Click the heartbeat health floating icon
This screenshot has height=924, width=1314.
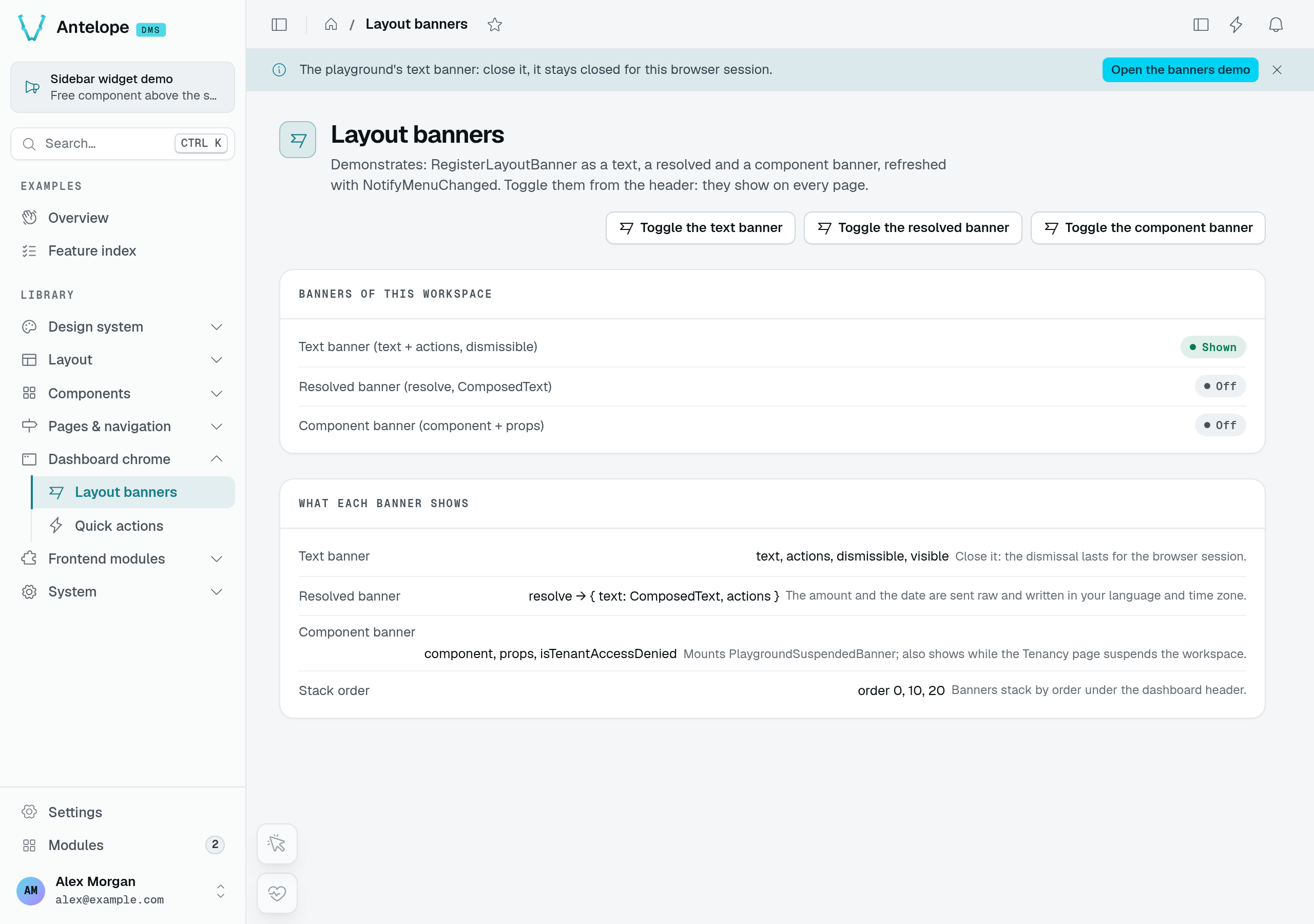(x=277, y=893)
